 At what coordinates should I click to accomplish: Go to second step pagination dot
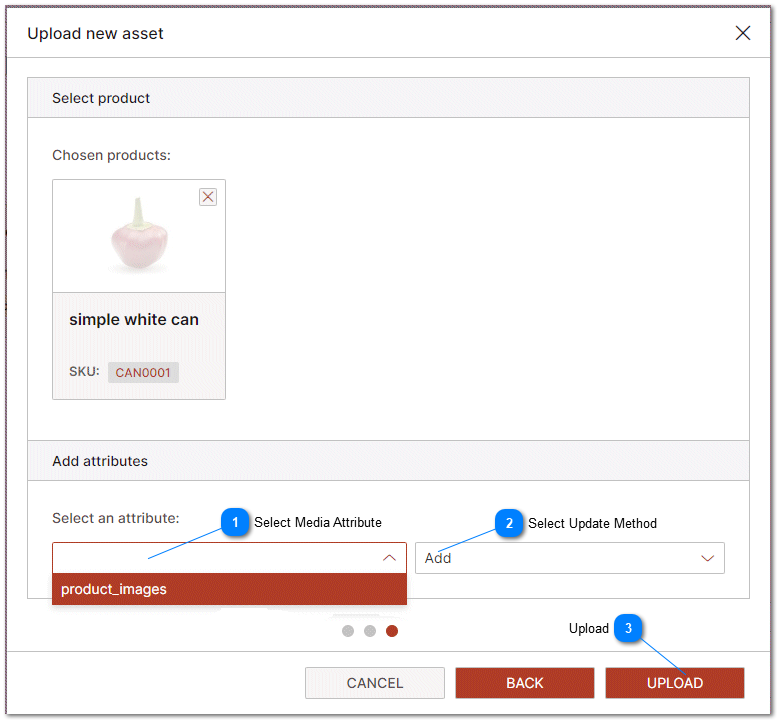pyautogui.click(x=370, y=631)
